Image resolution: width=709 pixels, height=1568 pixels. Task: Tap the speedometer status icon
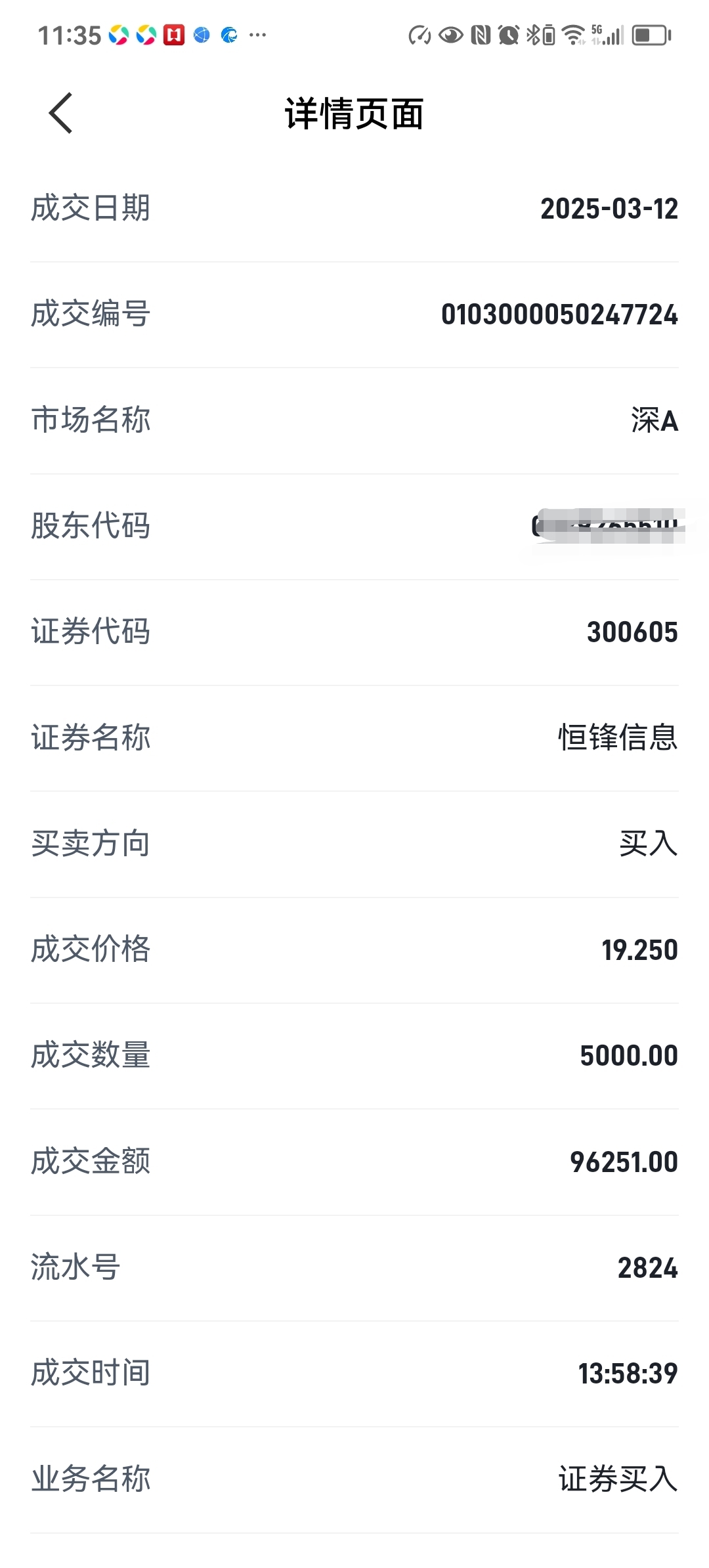419,35
